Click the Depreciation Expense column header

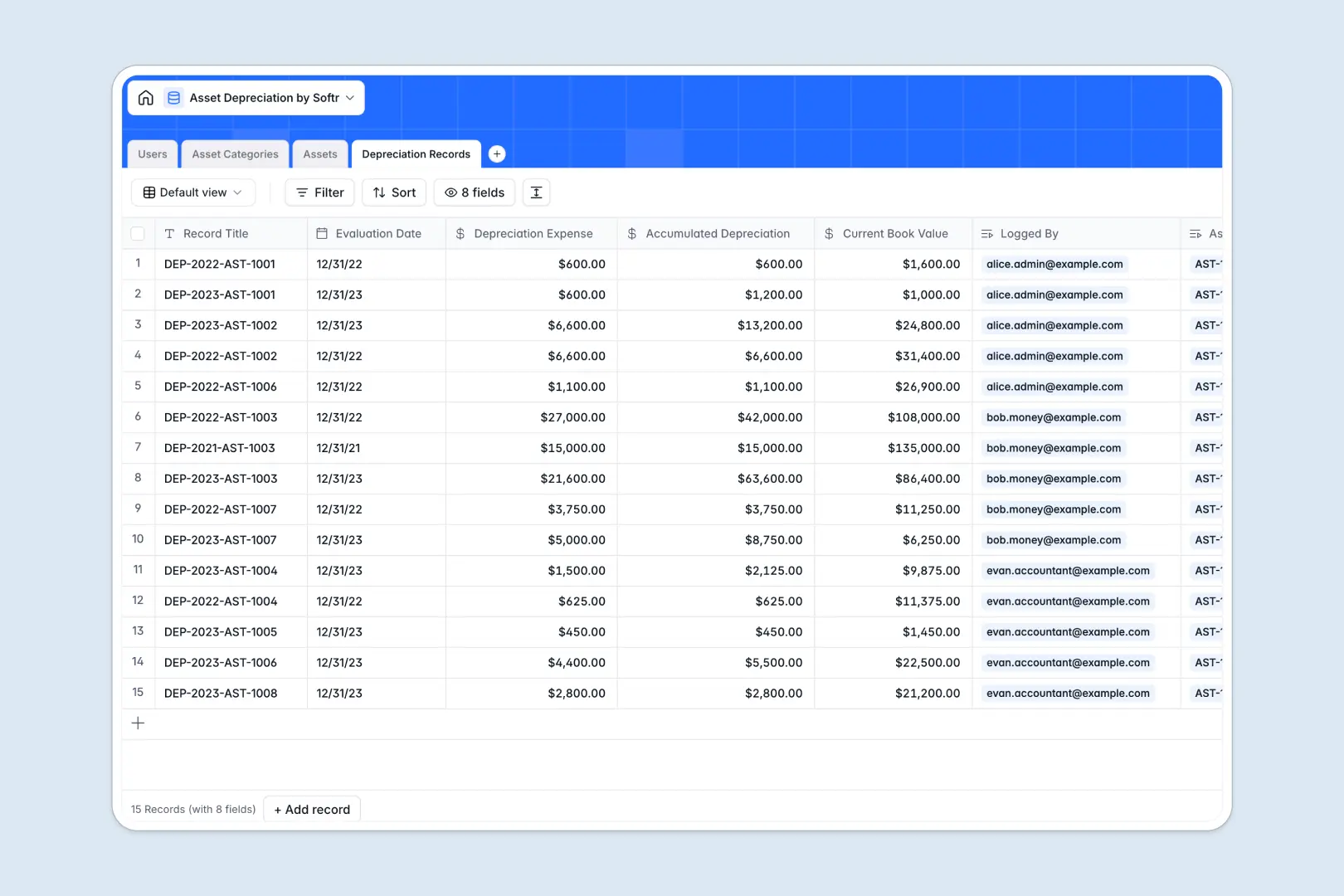point(532,234)
